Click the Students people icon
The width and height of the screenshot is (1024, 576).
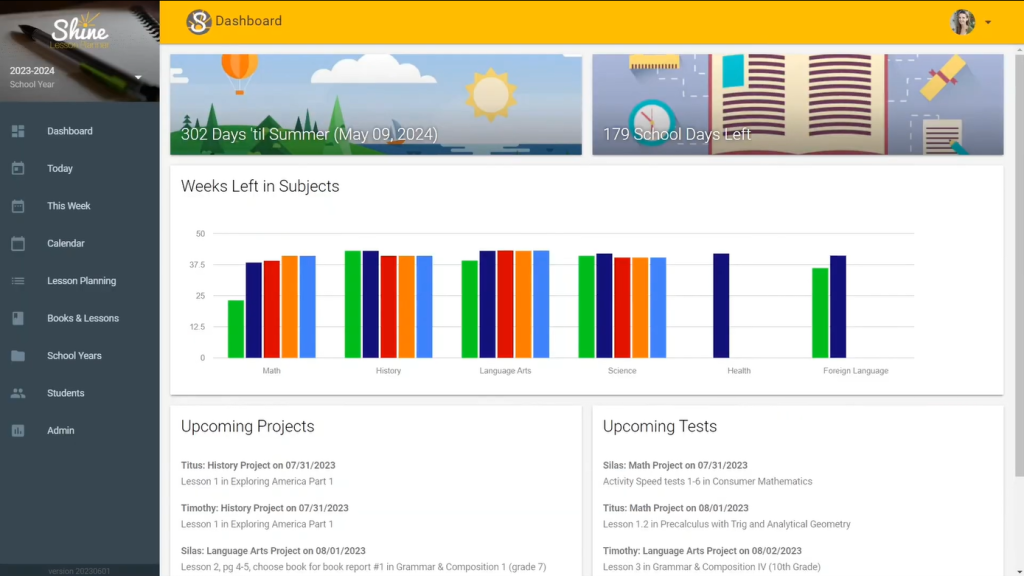[18, 393]
